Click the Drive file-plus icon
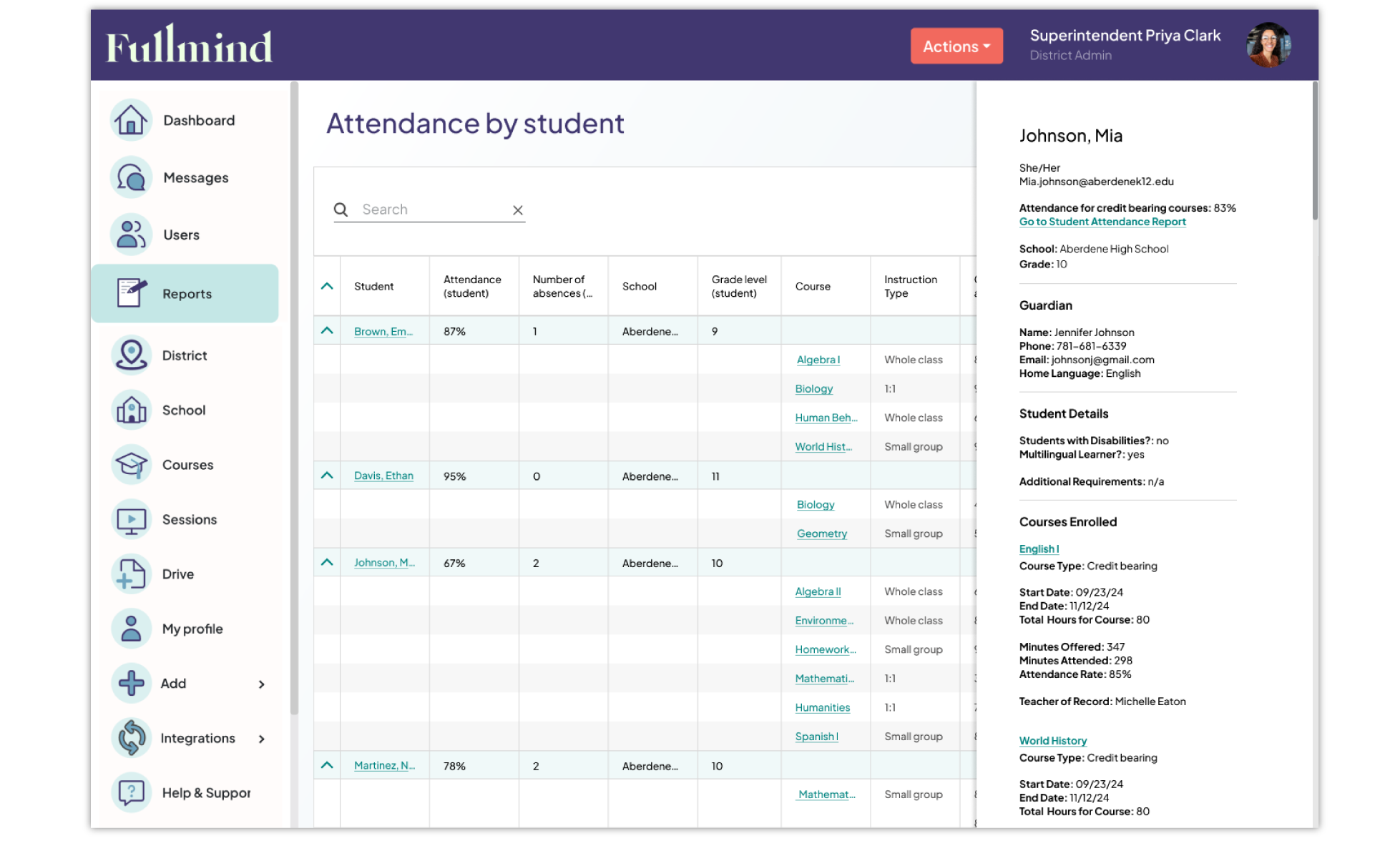The image size is (1400, 841). coord(131,574)
